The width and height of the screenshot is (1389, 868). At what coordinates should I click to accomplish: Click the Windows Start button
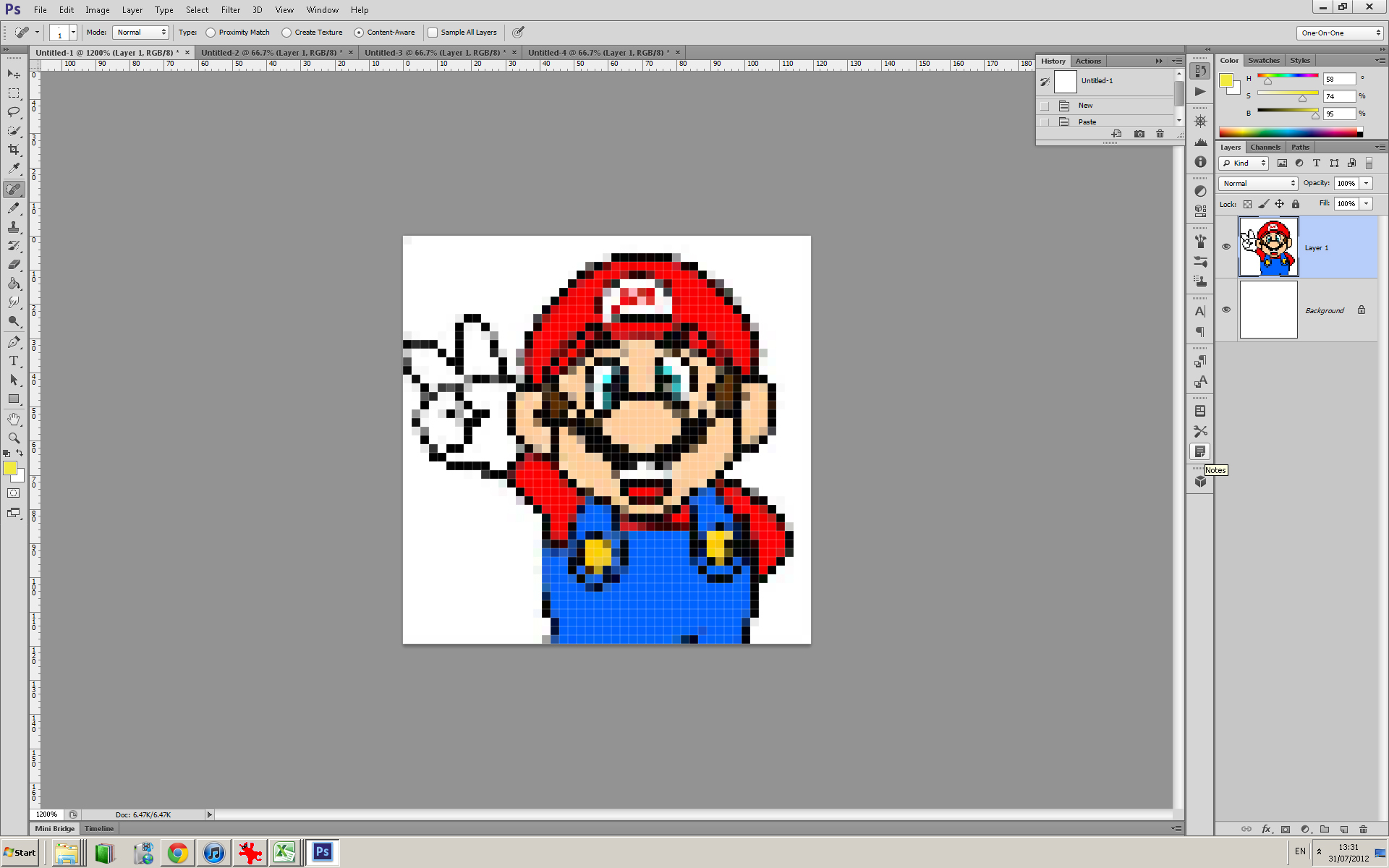click(20, 853)
